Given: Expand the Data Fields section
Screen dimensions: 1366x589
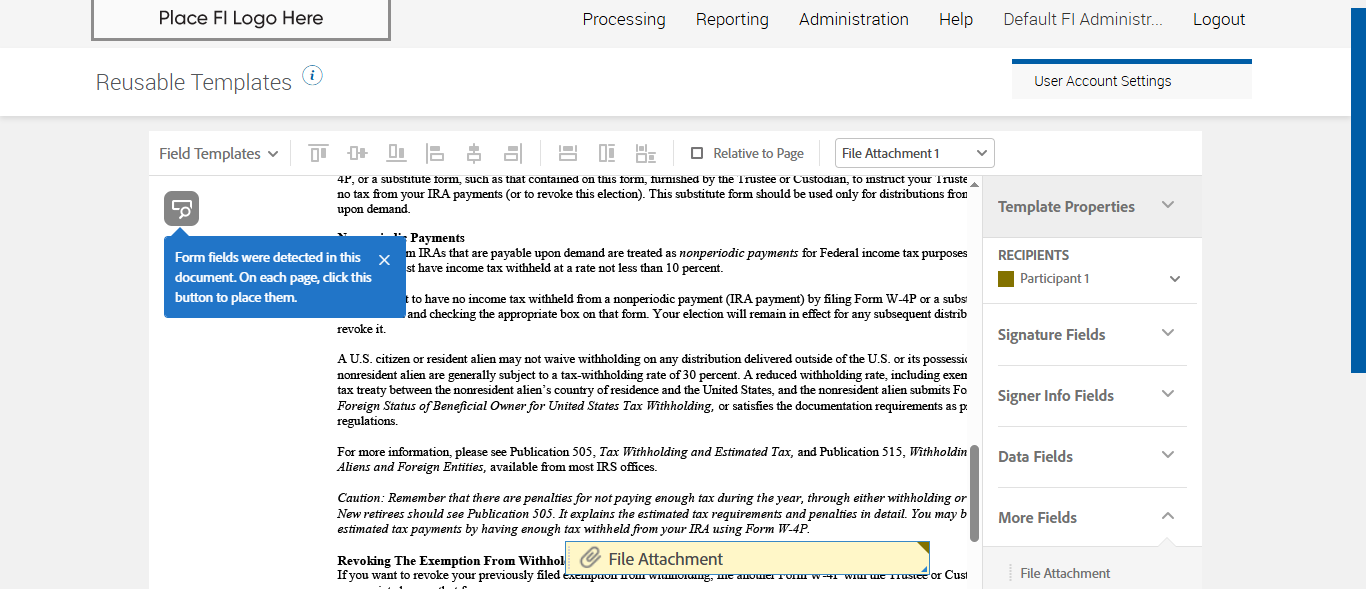Looking at the screenshot, I should coord(1167,455).
